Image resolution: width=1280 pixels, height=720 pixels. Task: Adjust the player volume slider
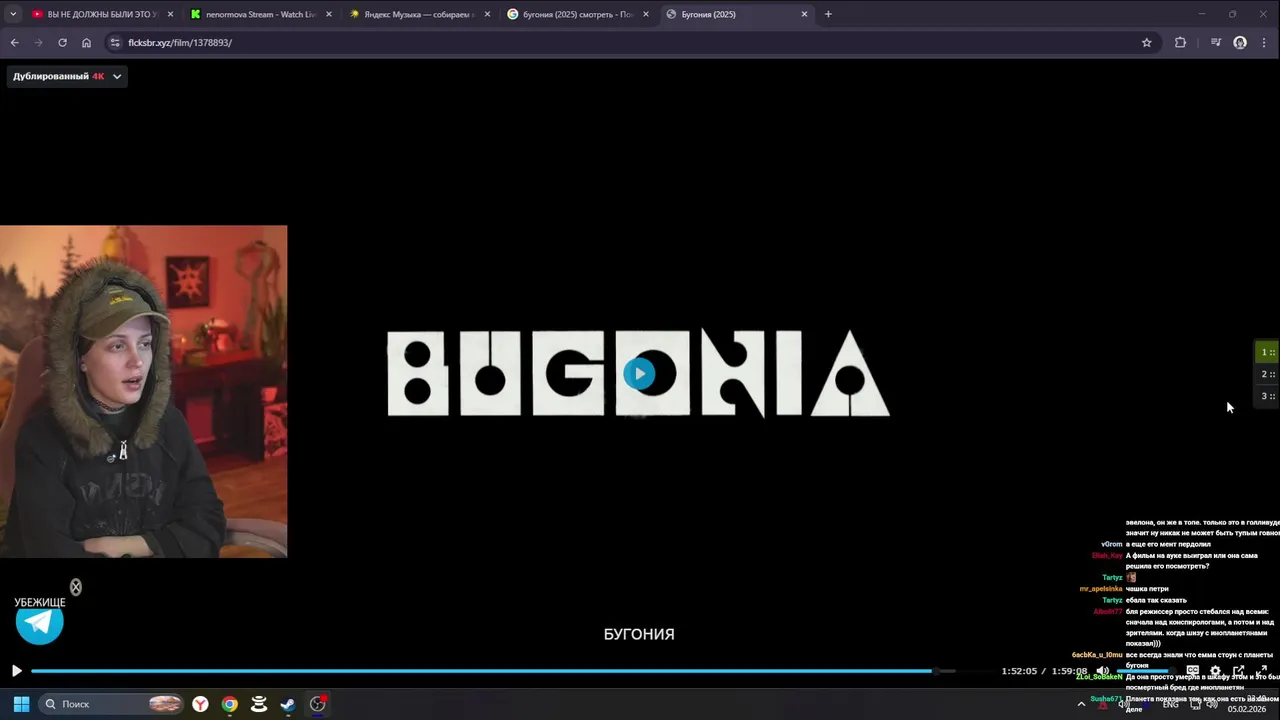[1146, 671]
